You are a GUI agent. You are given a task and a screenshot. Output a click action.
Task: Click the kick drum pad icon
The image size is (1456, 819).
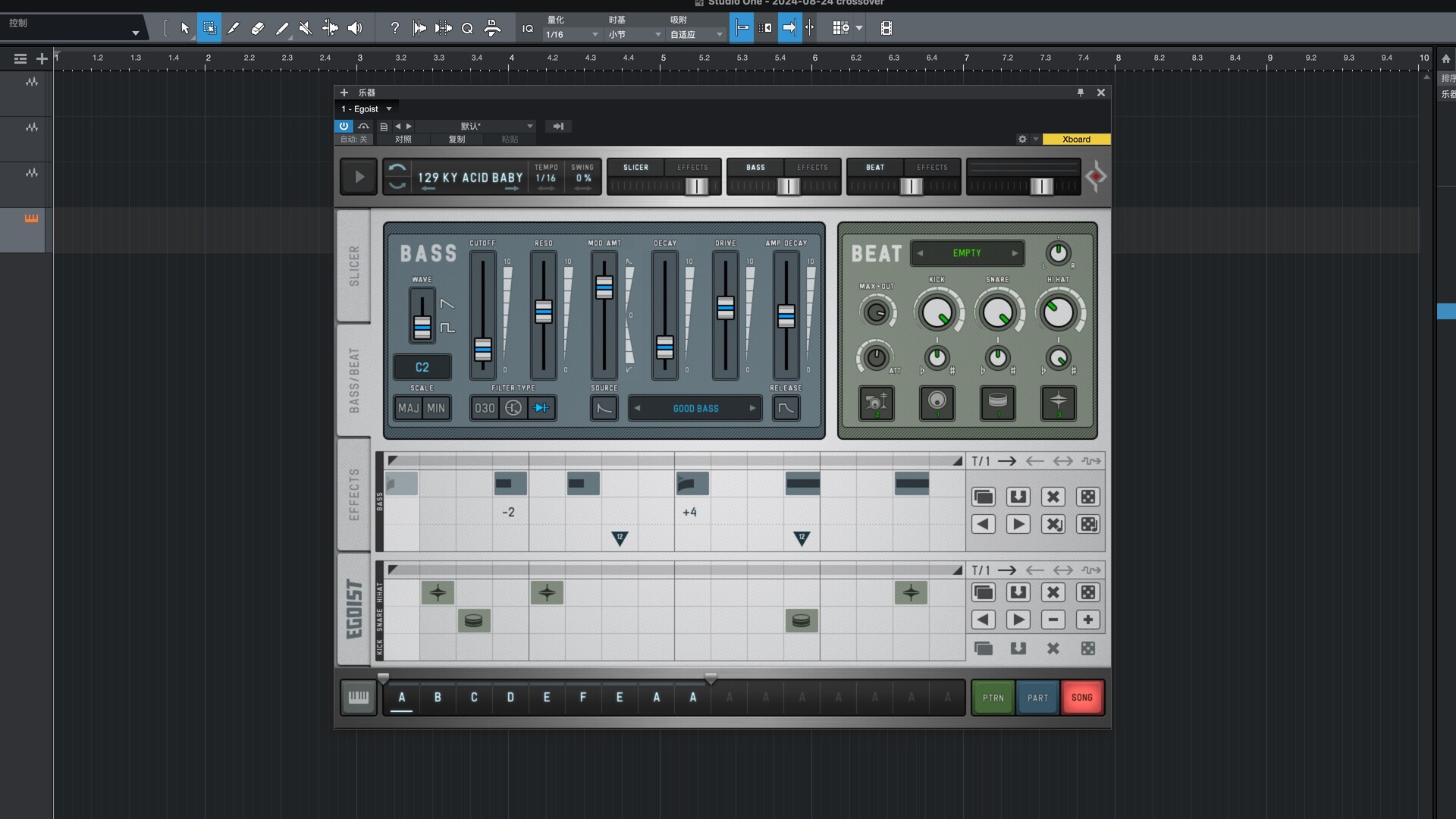(937, 403)
